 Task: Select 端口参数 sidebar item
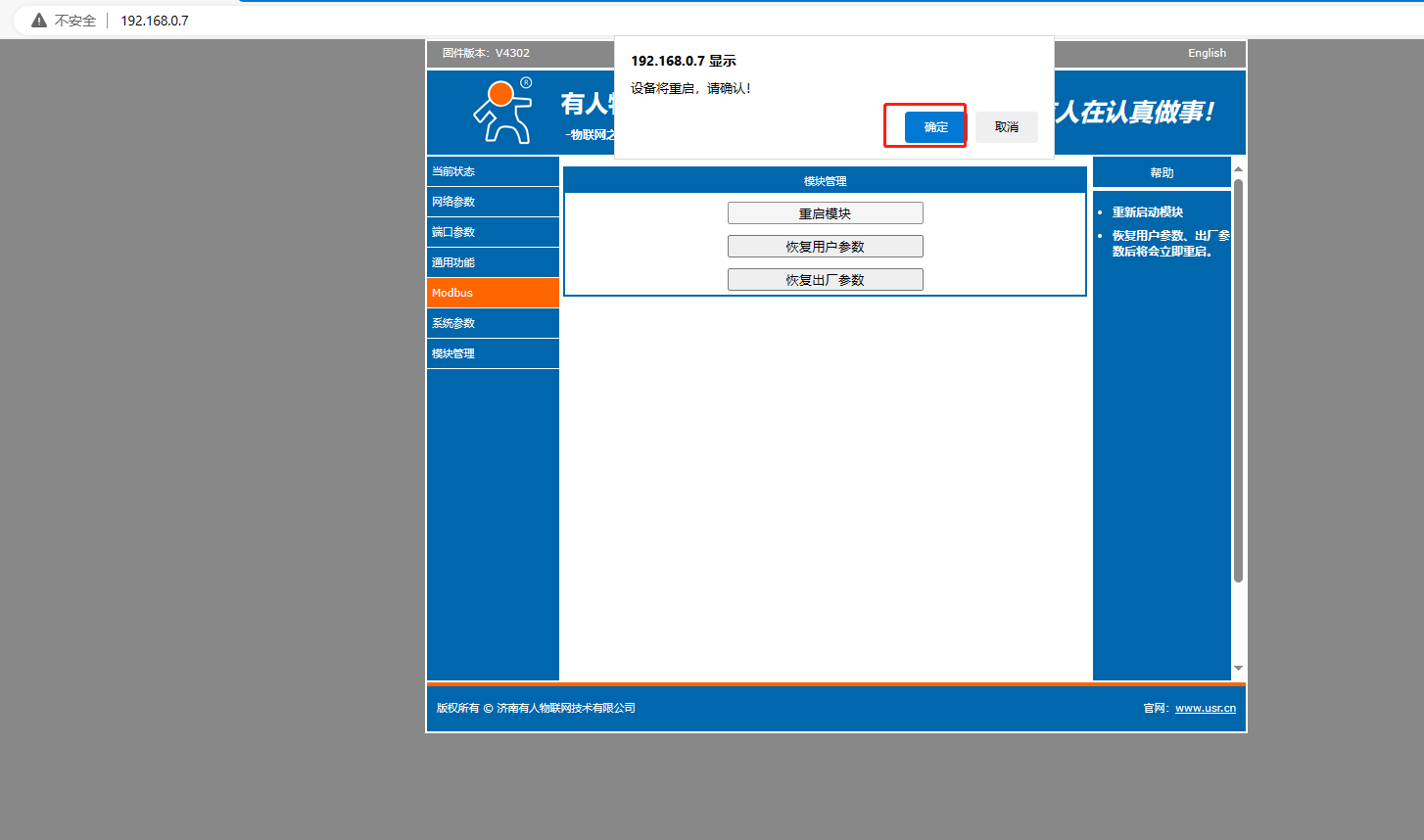(493, 232)
